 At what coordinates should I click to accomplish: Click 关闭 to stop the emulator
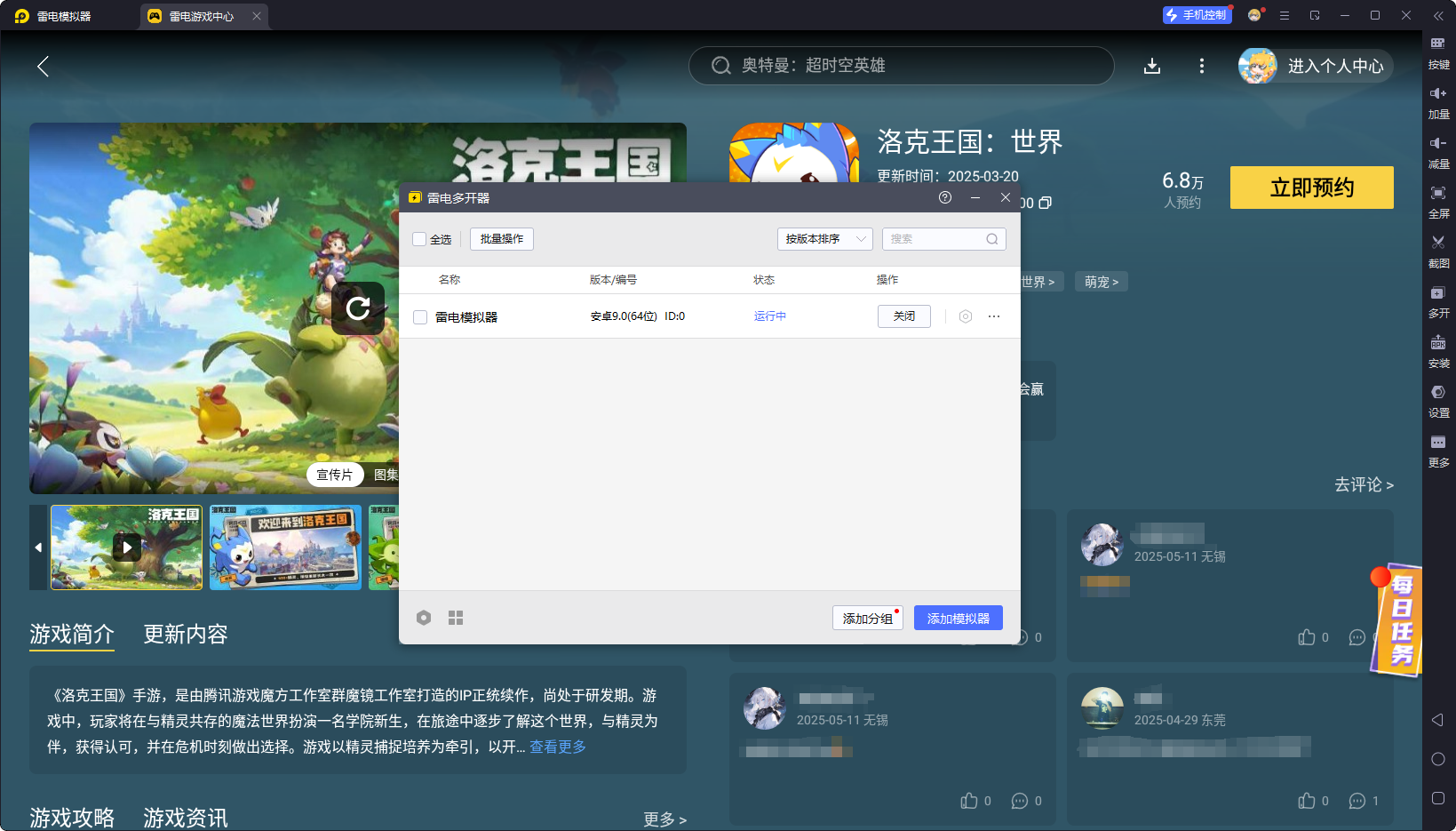904,316
